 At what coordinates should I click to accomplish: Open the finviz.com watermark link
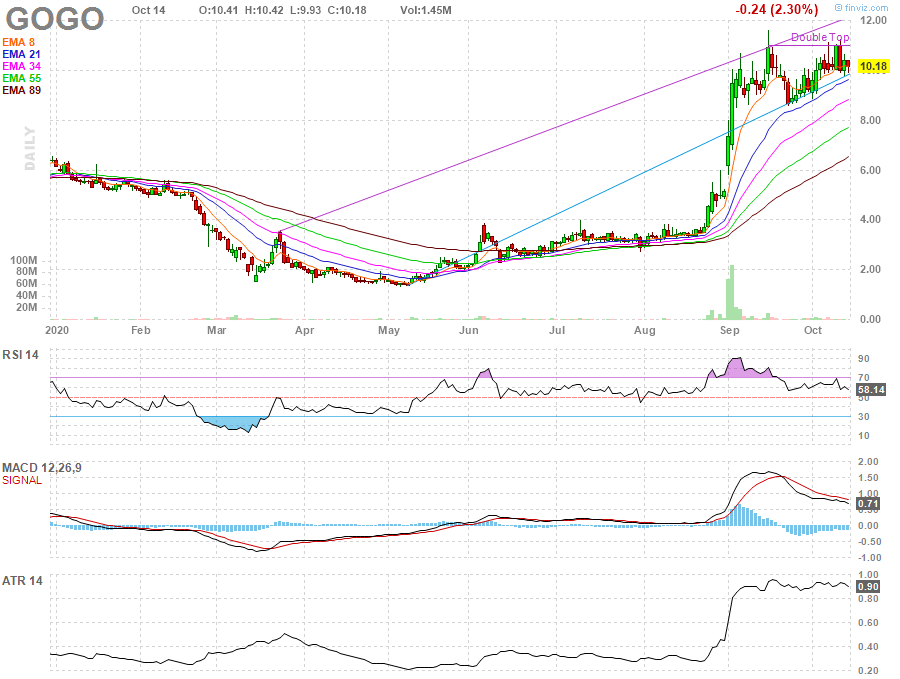click(x=861, y=7)
